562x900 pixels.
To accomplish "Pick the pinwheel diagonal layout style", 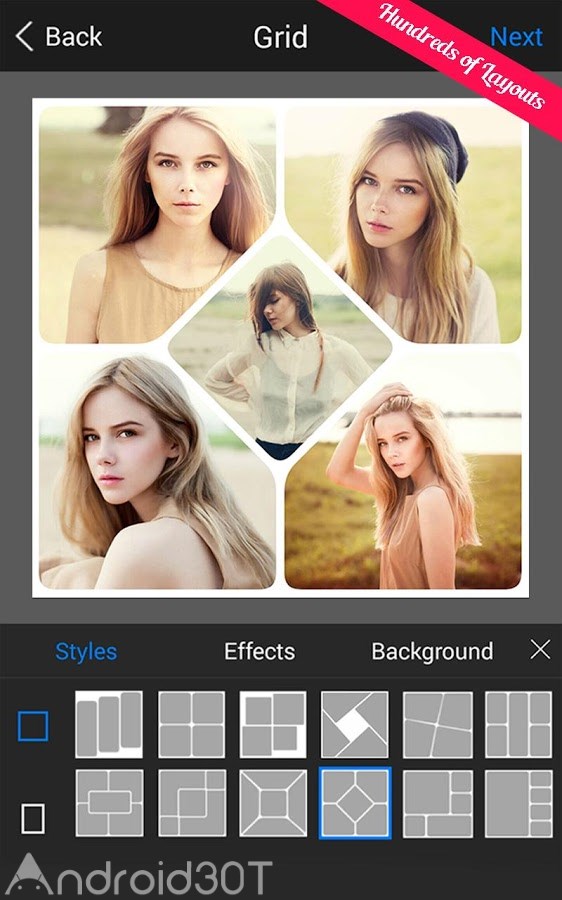I will [355, 724].
